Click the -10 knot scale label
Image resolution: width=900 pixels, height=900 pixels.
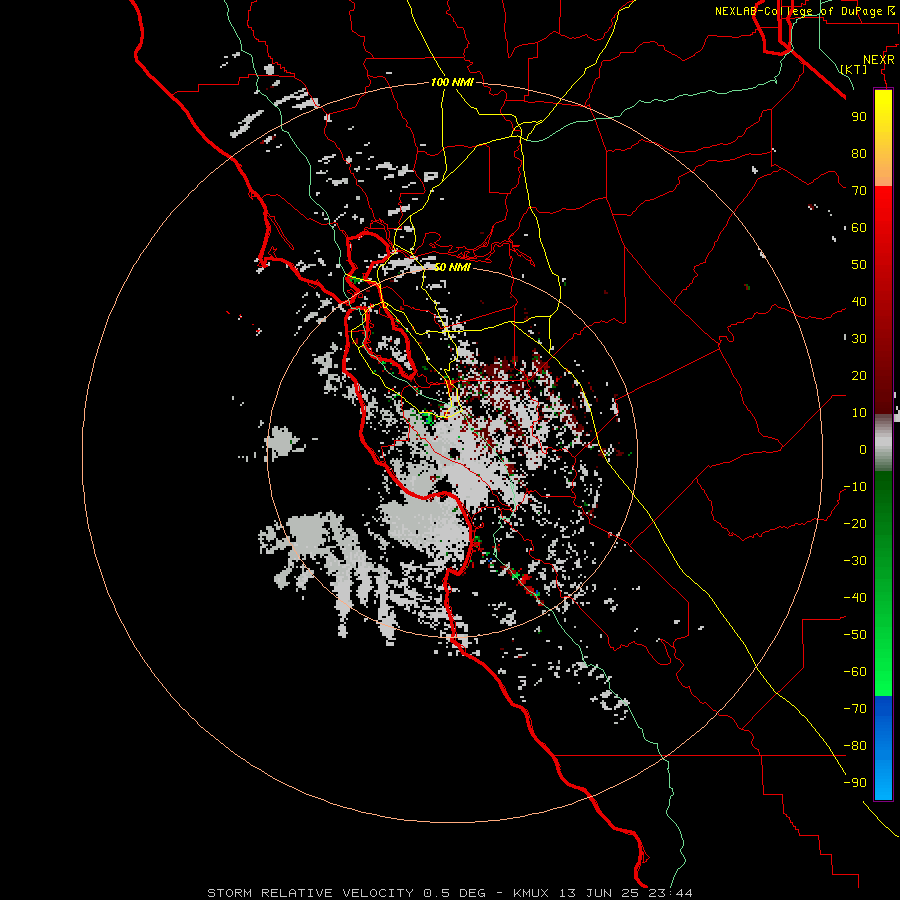tap(855, 487)
